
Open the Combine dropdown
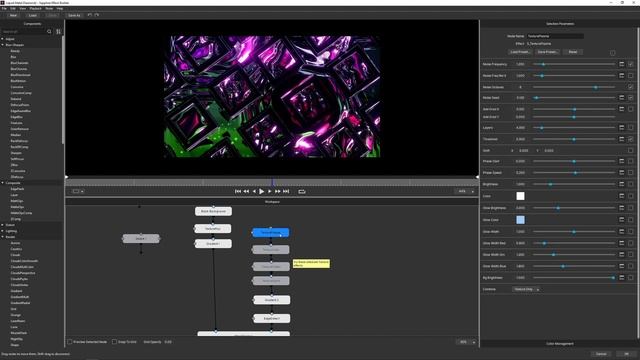526,289
